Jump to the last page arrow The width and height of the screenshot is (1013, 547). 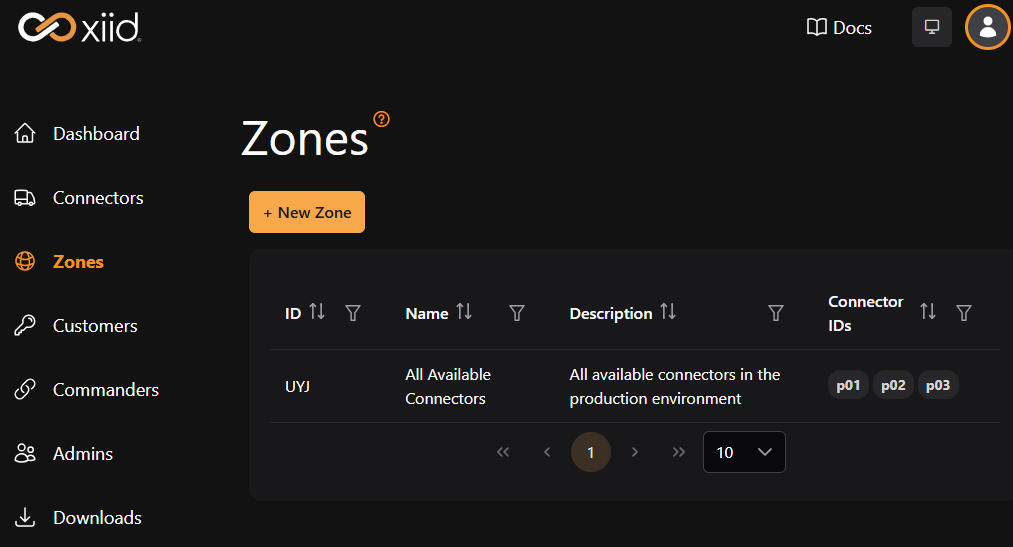(679, 452)
